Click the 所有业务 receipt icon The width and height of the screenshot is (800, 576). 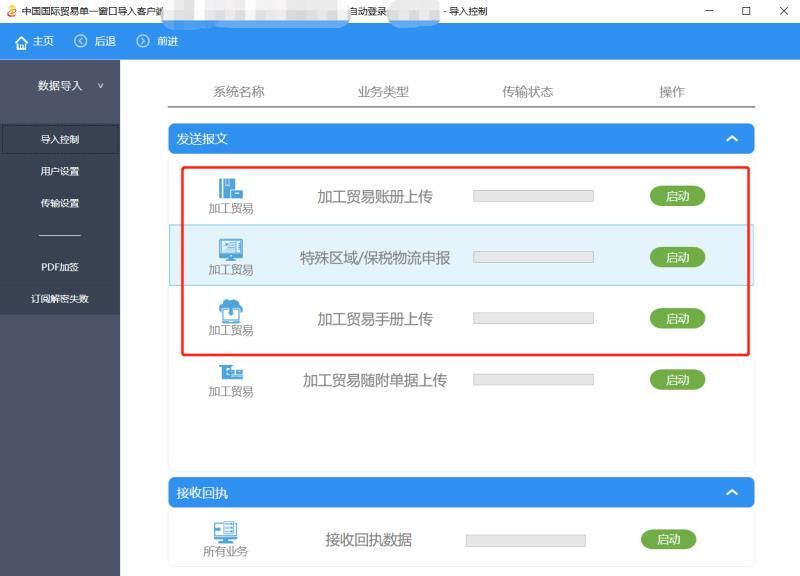pyautogui.click(x=226, y=532)
